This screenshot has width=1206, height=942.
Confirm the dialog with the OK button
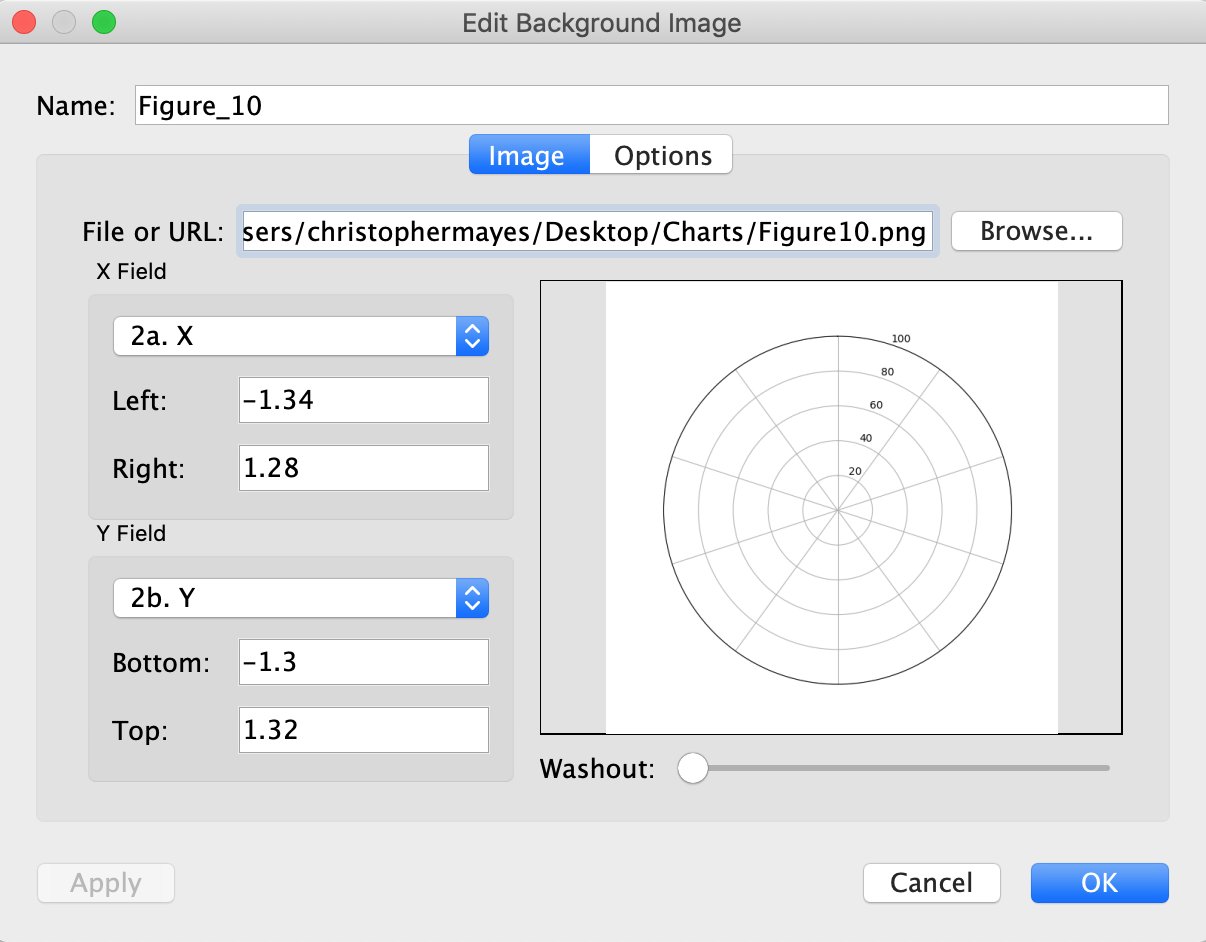[x=1099, y=883]
